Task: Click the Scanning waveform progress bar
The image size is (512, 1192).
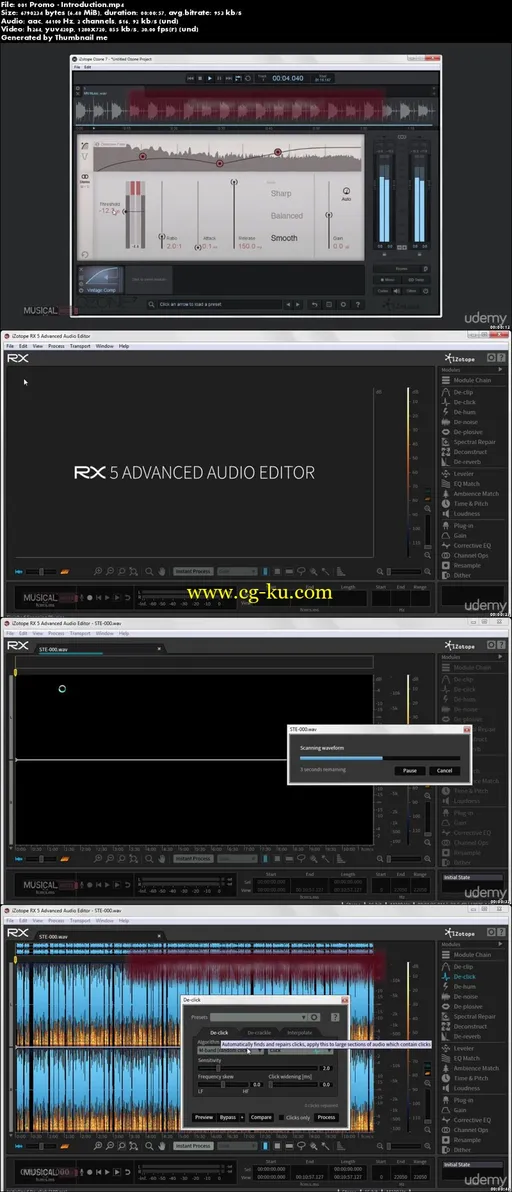Action: pyautogui.click(x=380, y=758)
